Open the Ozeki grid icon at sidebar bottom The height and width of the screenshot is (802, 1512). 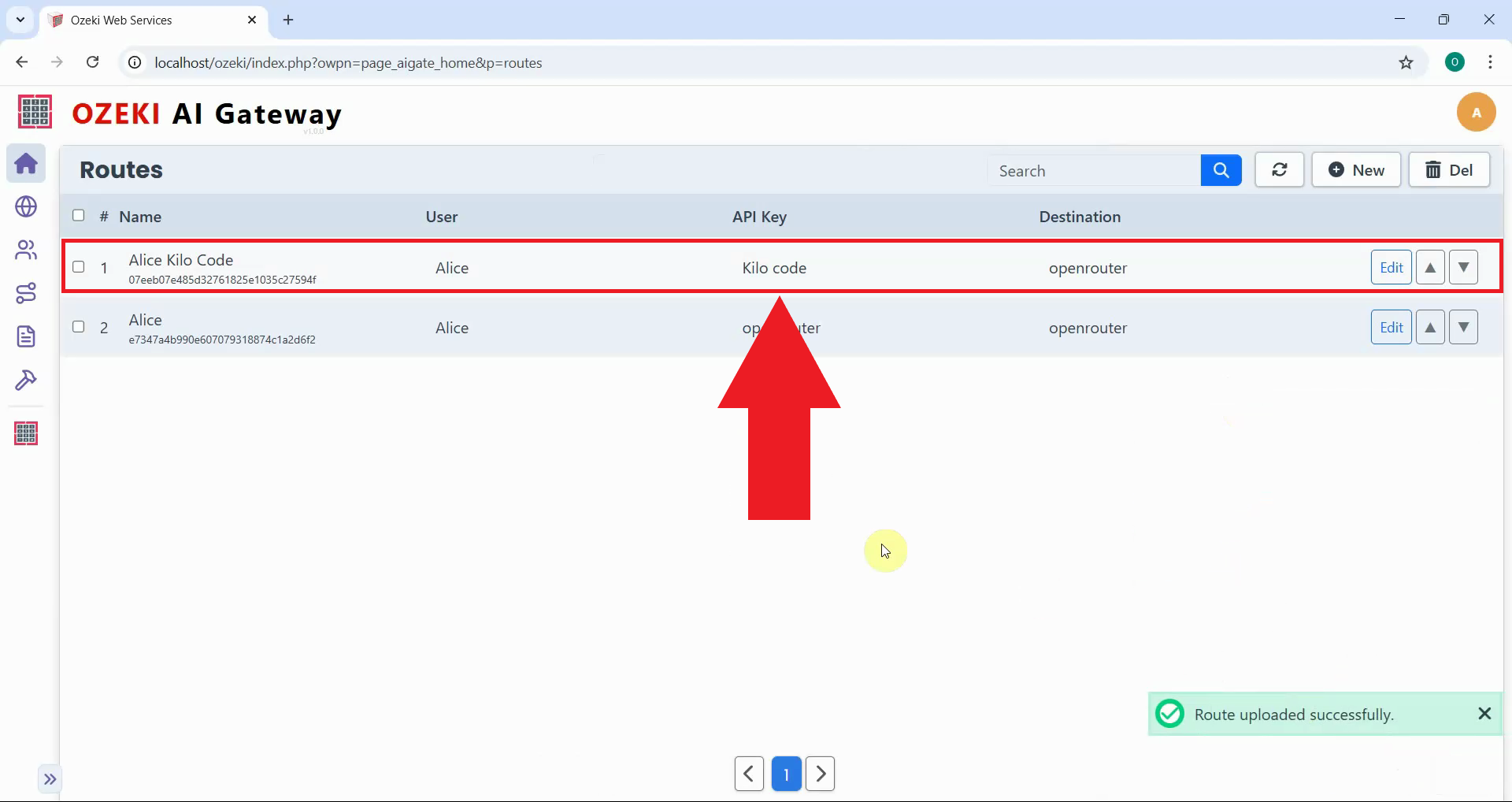(x=26, y=433)
